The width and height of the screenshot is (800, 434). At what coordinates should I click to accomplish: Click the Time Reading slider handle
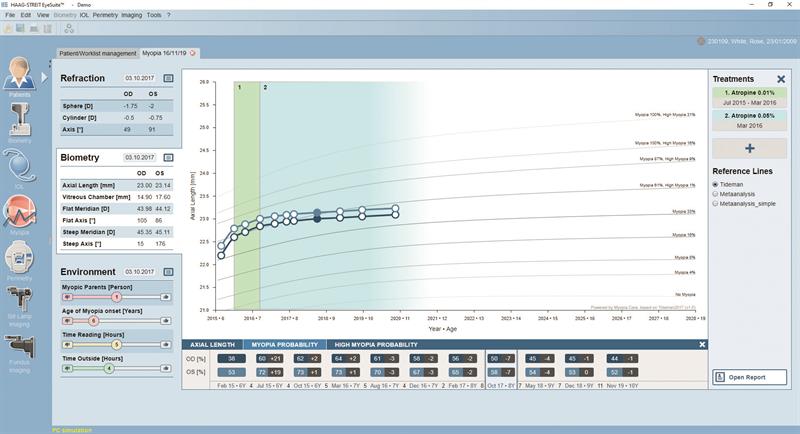pos(116,345)
